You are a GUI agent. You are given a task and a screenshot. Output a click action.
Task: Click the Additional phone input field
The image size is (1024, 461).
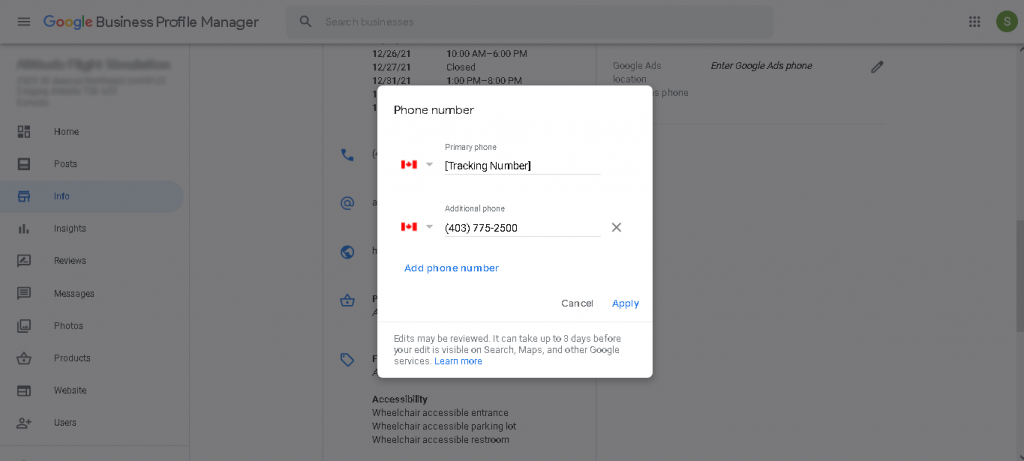(522, 228)
